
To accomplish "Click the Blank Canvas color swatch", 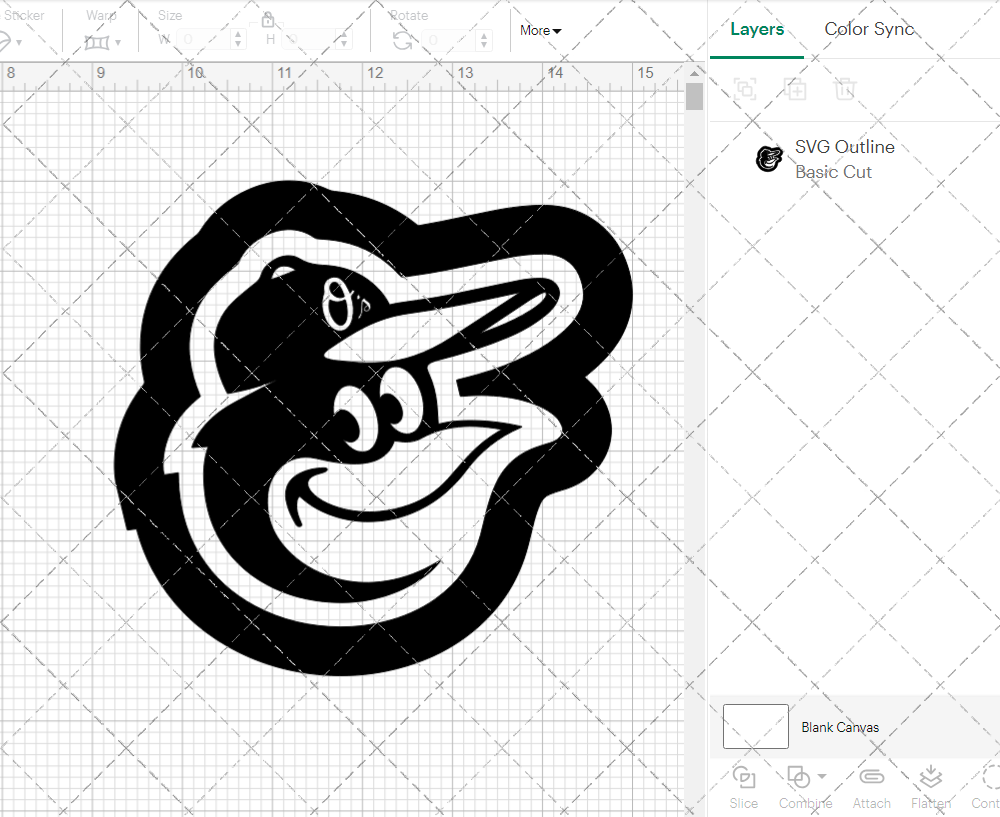I will coord(756,727).
